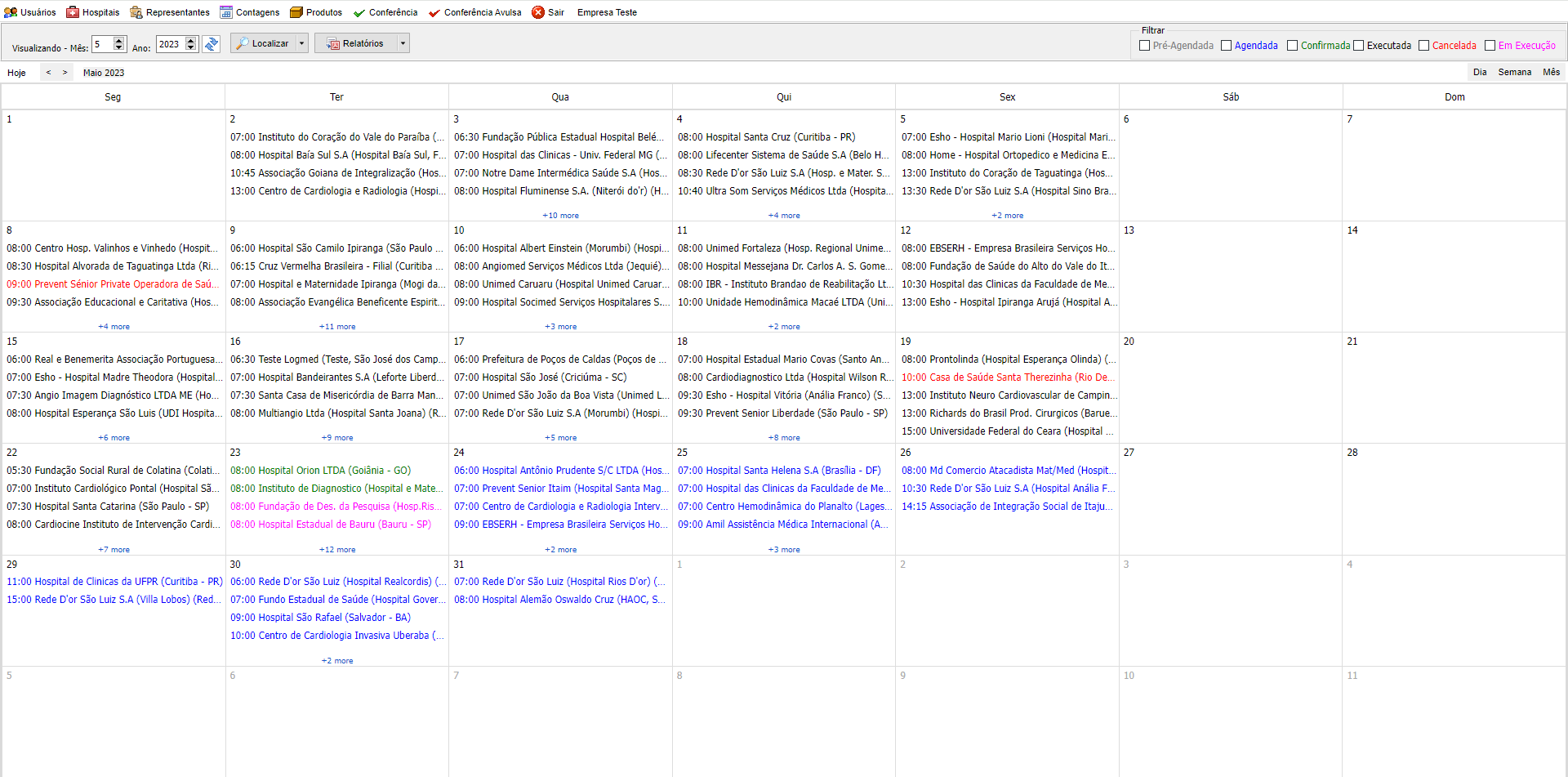
Task: Open the Usuários icon in the toolbar
Action: [x=10, y=11]
